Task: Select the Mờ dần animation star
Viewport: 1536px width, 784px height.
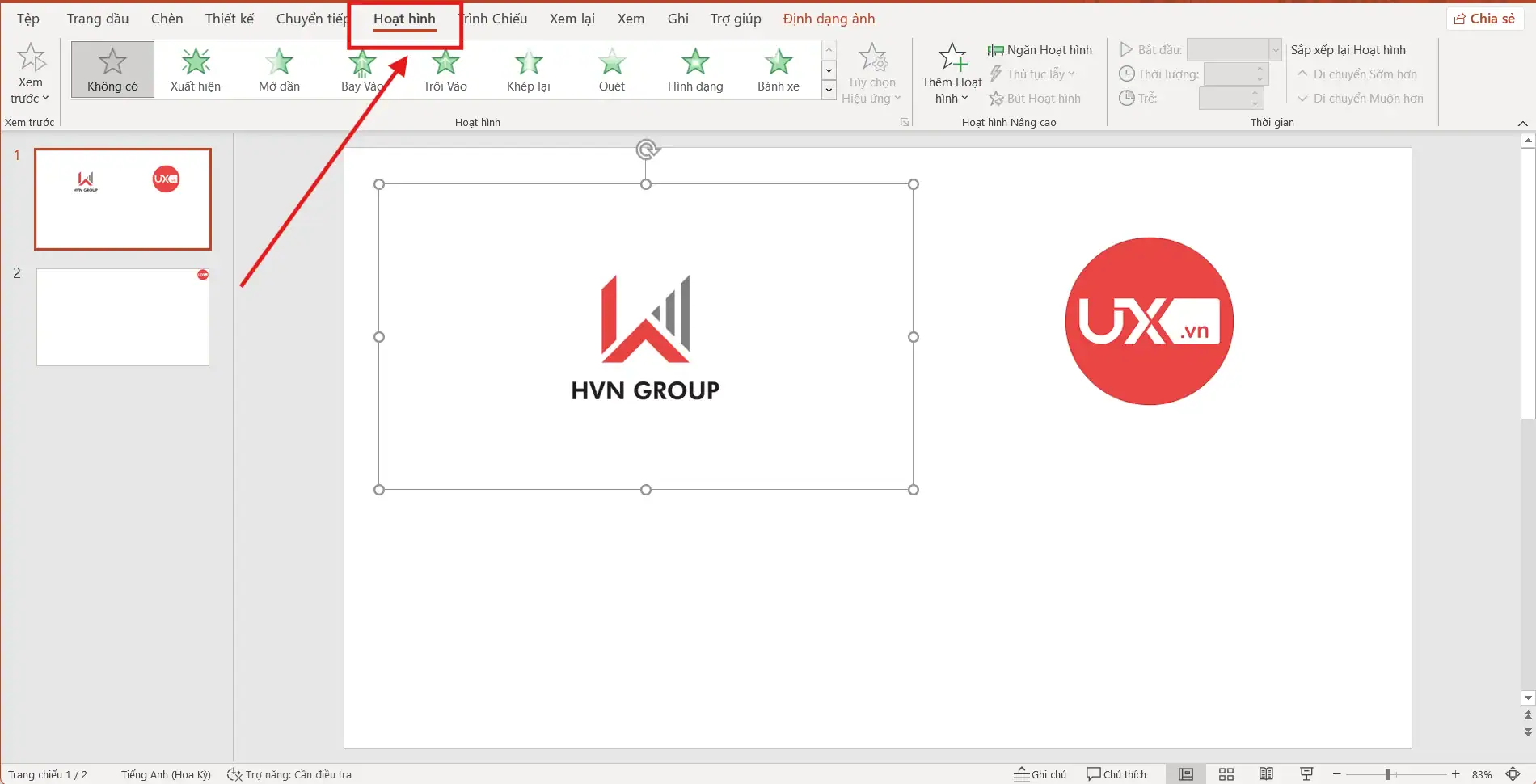Action: (279, 62)
